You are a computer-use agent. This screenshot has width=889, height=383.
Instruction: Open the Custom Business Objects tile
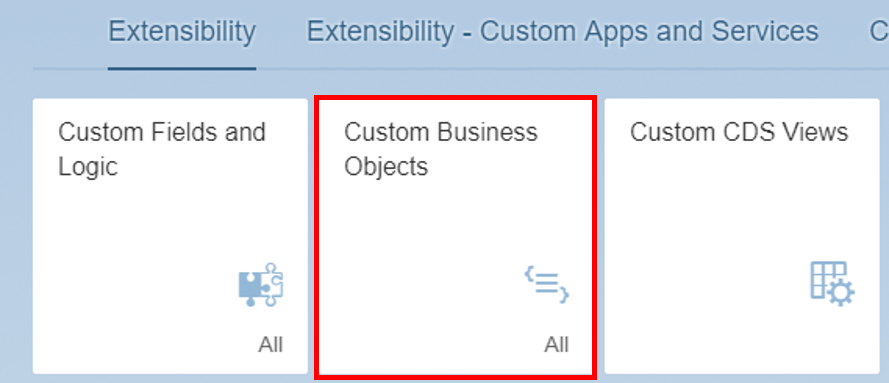(x=456, y=236)
